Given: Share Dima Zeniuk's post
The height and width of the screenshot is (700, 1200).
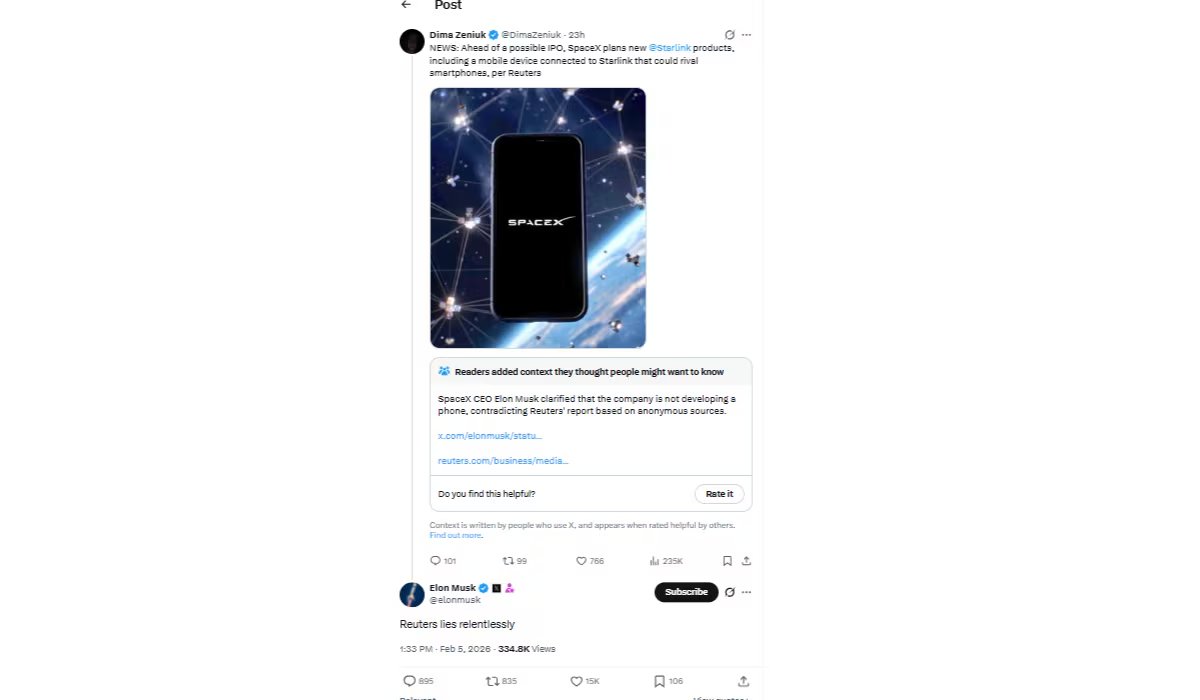Looking at the screenshot, I should (746, 561).
